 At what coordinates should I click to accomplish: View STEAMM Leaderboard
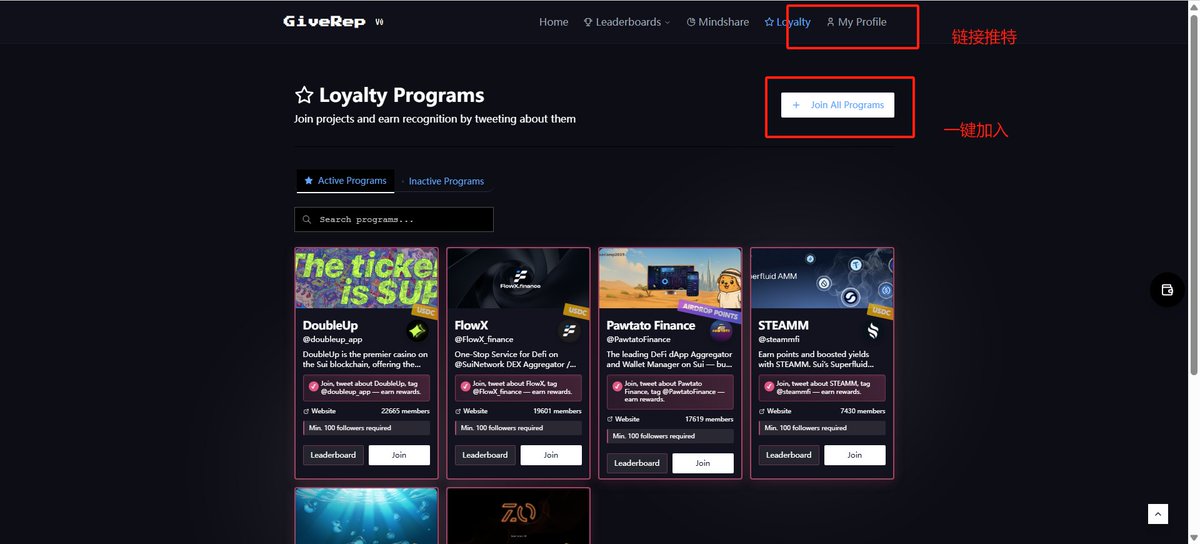click(x=789, y=455)
